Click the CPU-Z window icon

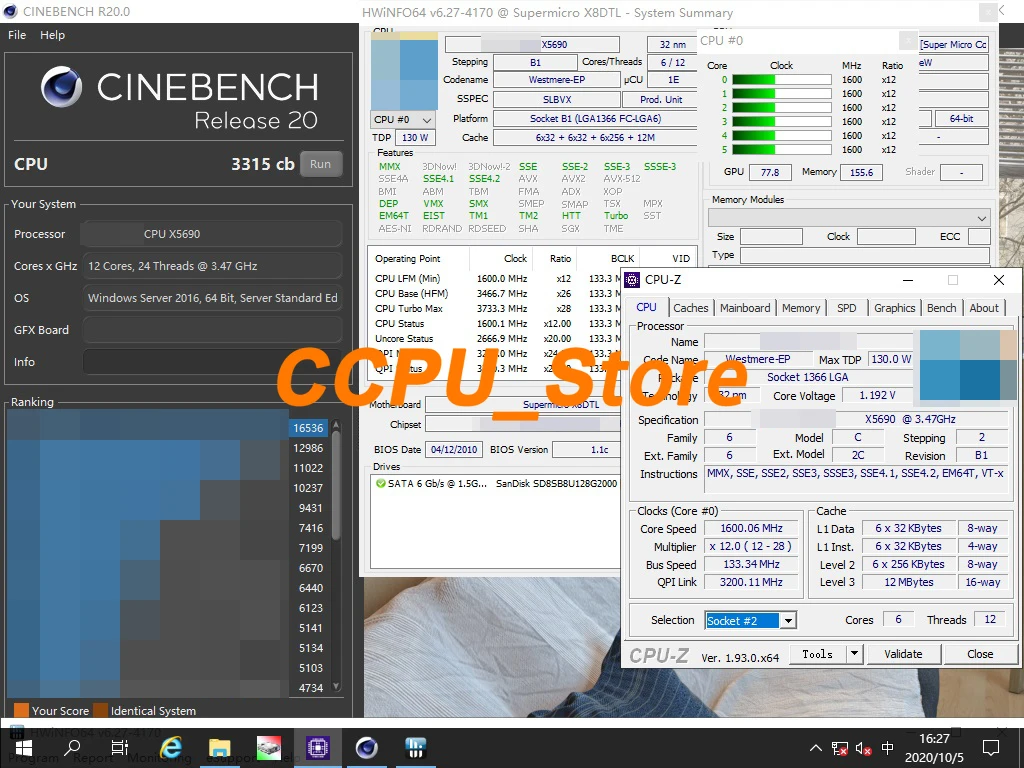(632, 280)
